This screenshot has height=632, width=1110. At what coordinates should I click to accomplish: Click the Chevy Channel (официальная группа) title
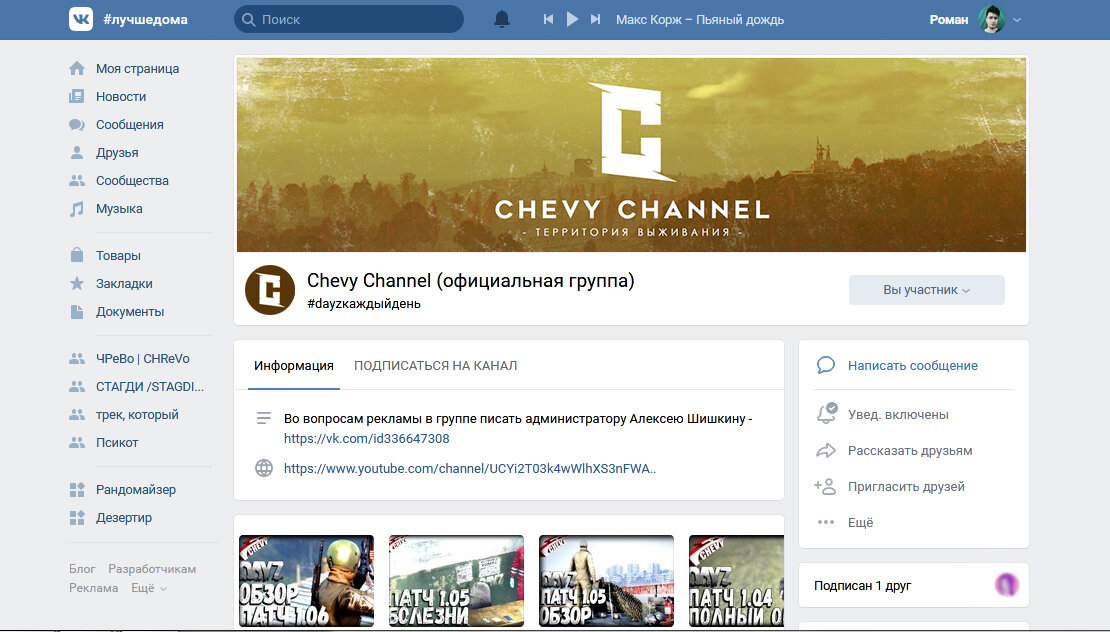click(x=471, y=281)
